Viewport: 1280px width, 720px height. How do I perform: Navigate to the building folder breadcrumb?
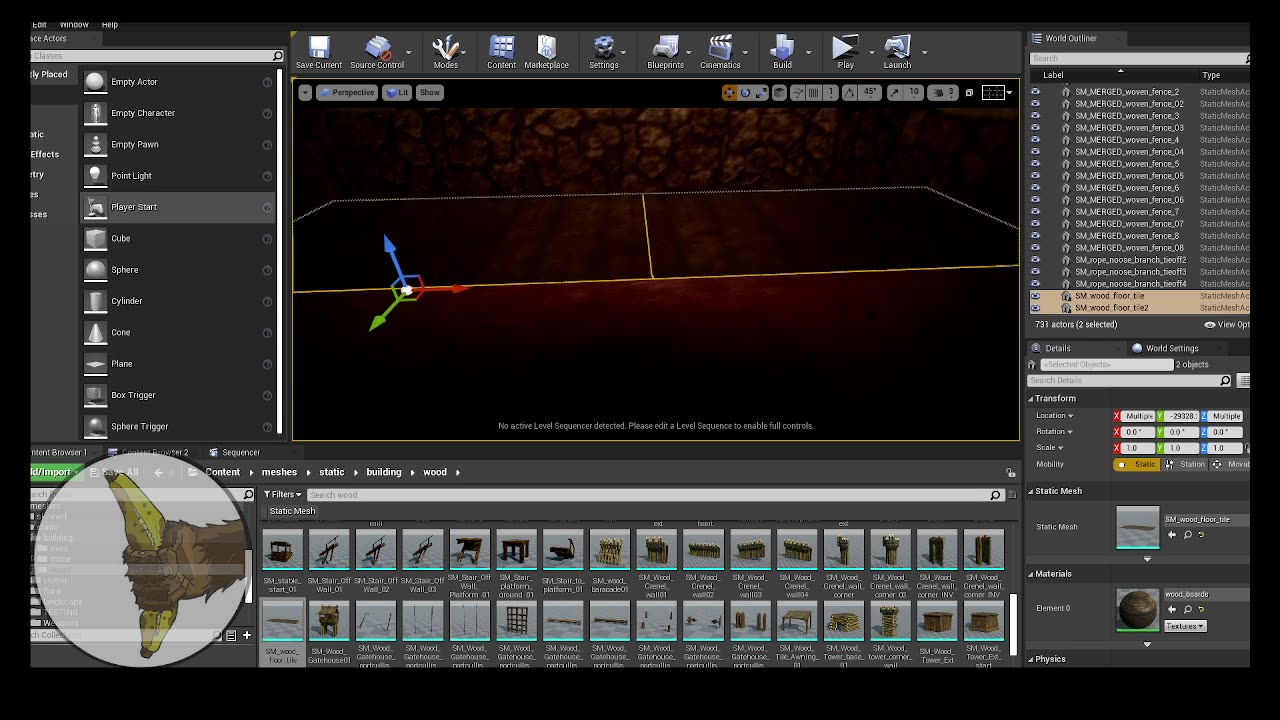[x=384, y=472]
